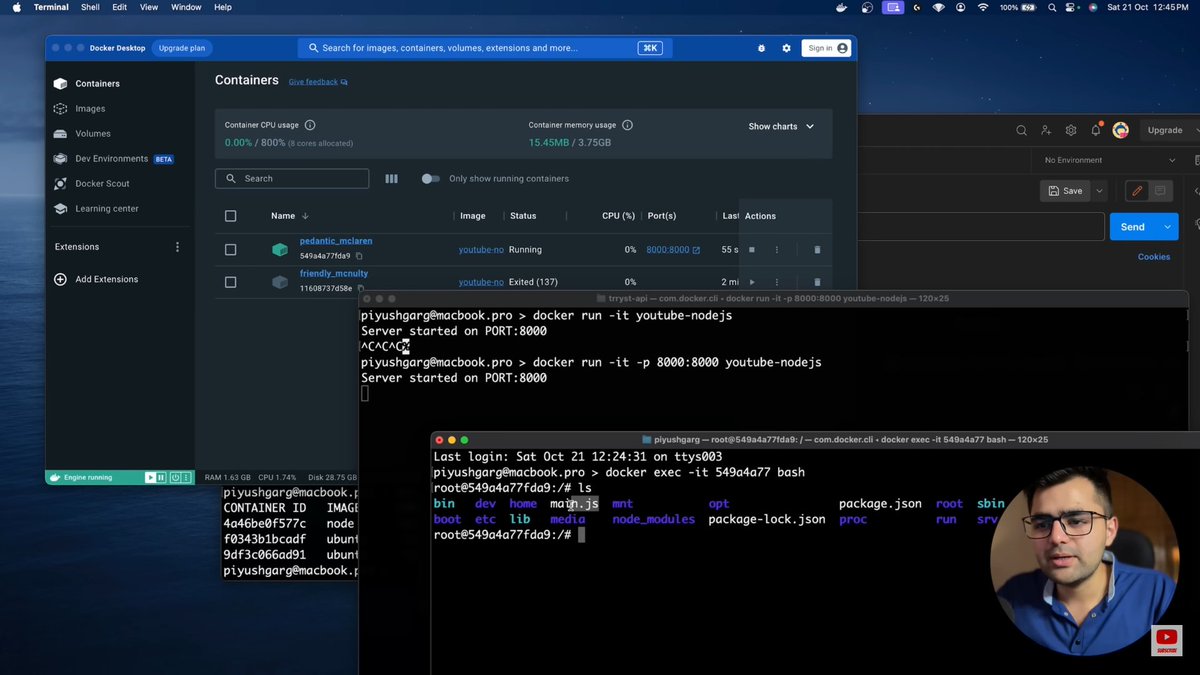Click invite user icon in Postman

(1046, 130)
